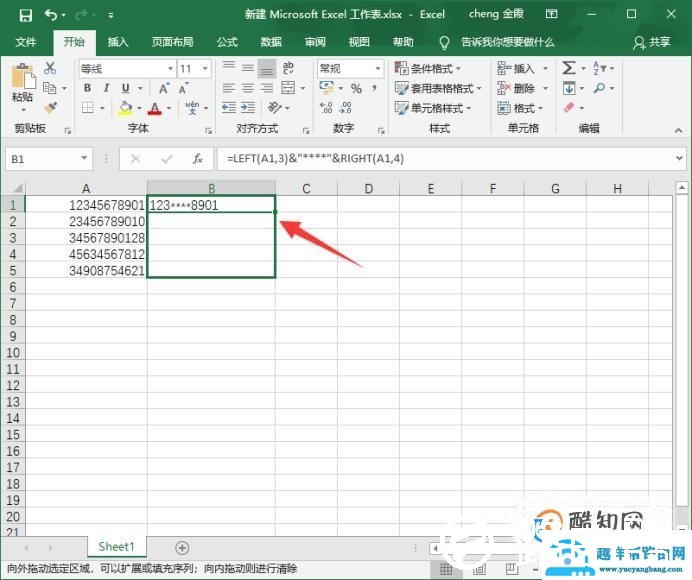This screenshot has width=692, height=580.
Task: Click the percent style icon
Action: click(x=356, y=89)
